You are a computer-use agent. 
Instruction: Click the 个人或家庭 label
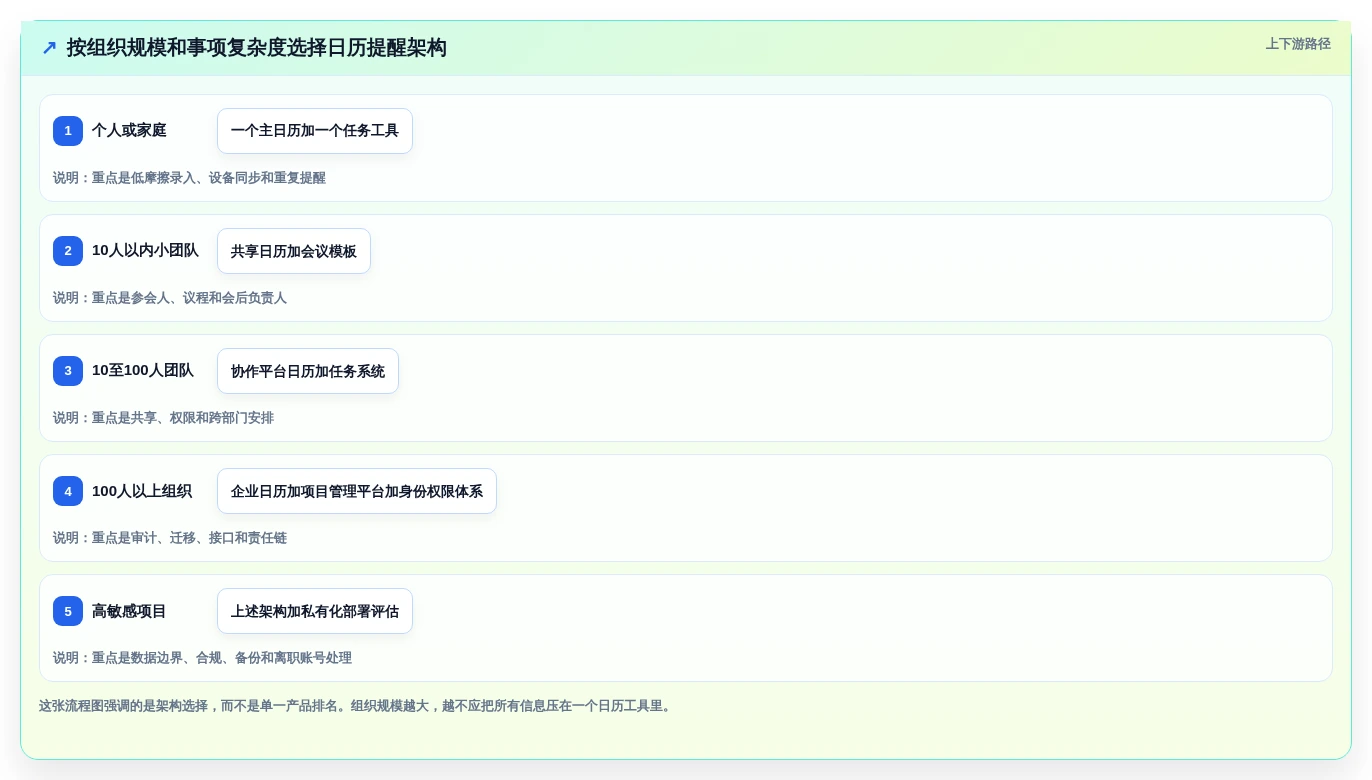point(129,130)
